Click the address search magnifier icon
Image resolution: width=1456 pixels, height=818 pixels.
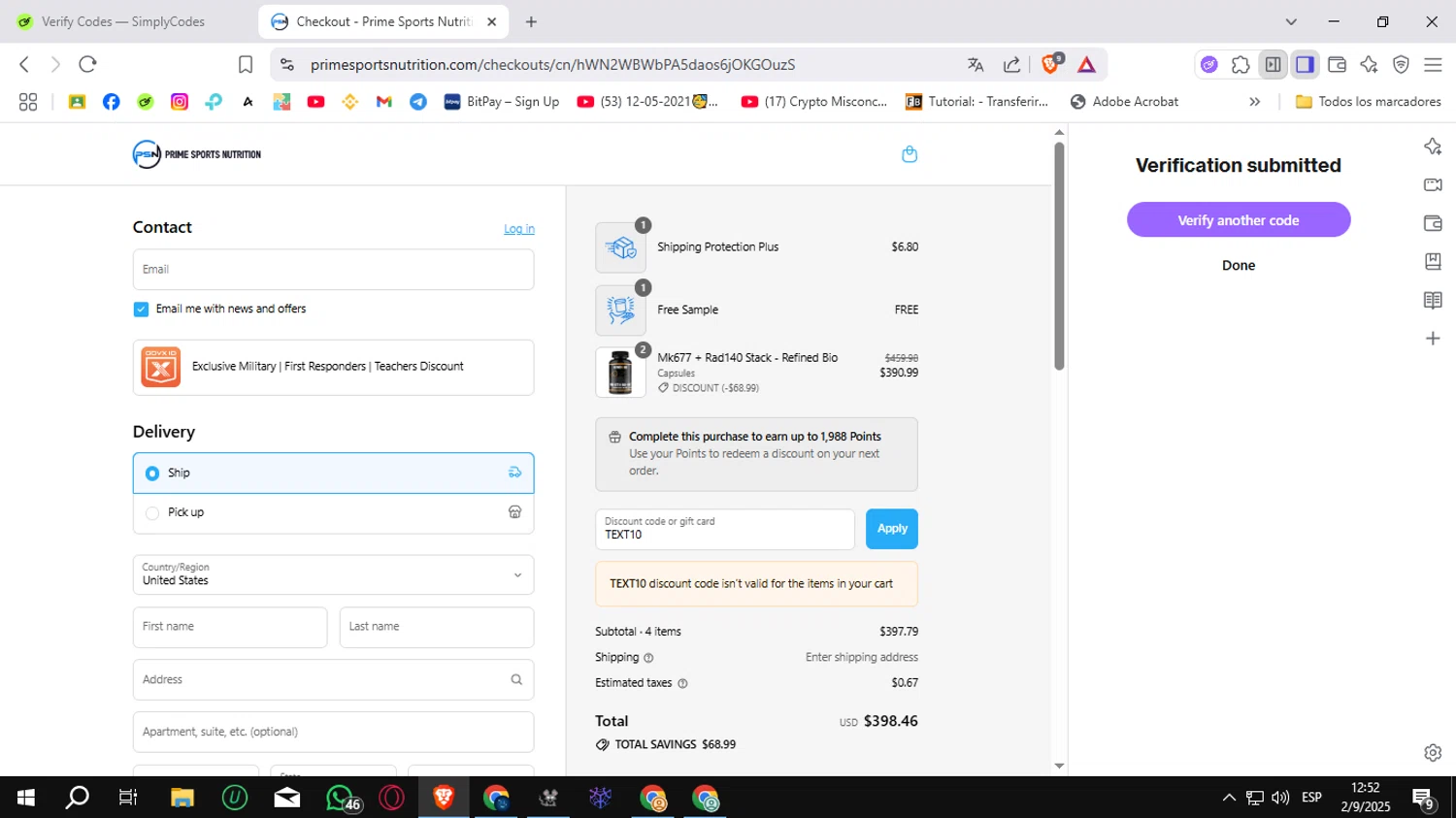[x=516, y=679]
